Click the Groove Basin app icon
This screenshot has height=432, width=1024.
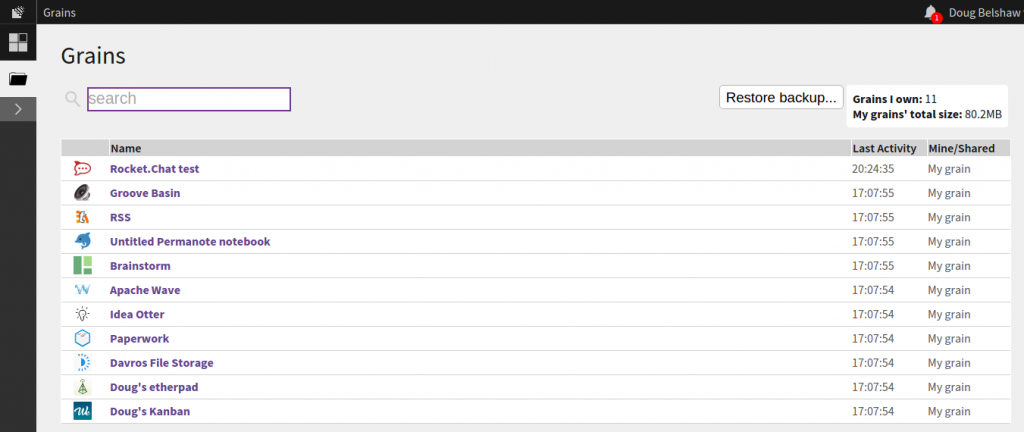tap(83, 193)
